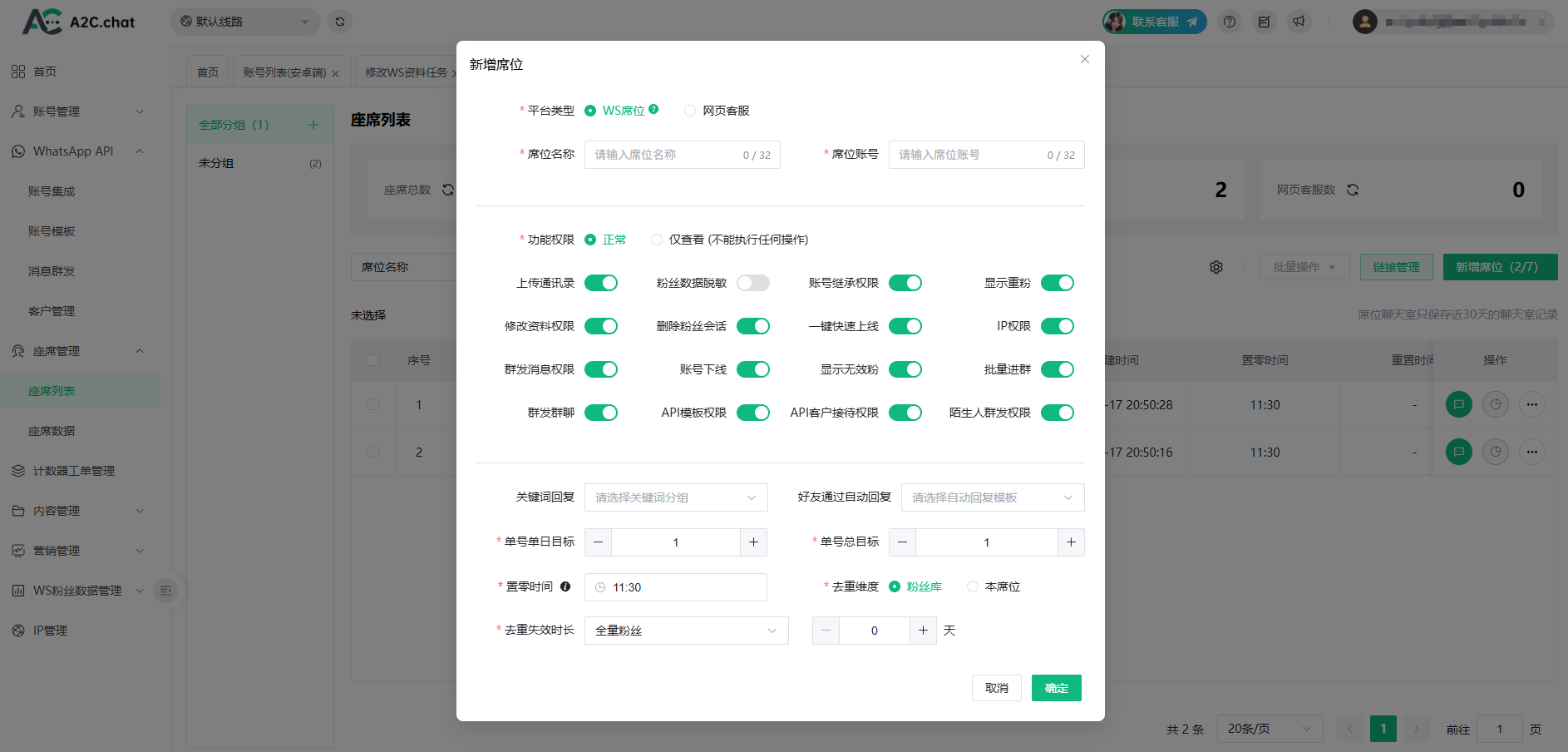The image size is (1568, 752).
Task: Turn off the 上传通讯录 switch
Action: coord(600,283)
